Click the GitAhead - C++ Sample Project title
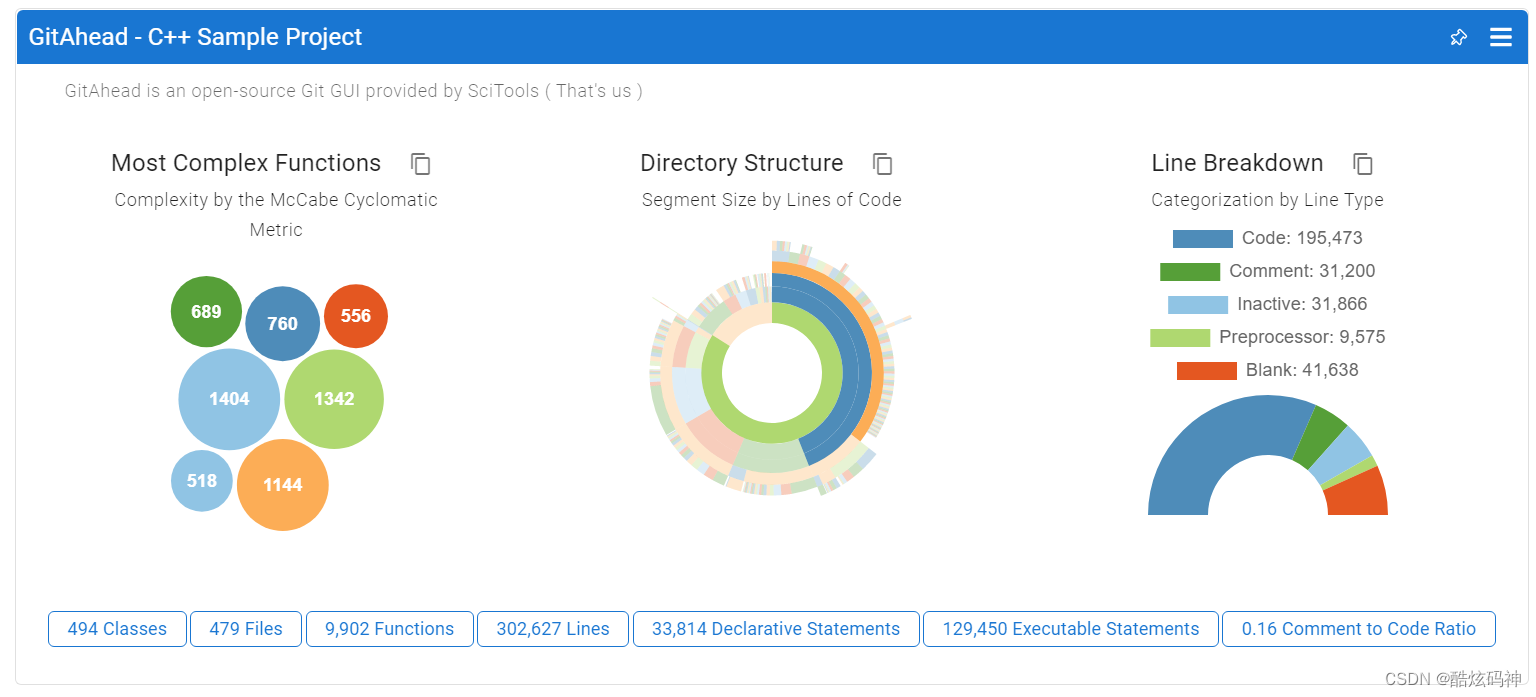The width and height of the screenshot is (1536, 697). 196,37
